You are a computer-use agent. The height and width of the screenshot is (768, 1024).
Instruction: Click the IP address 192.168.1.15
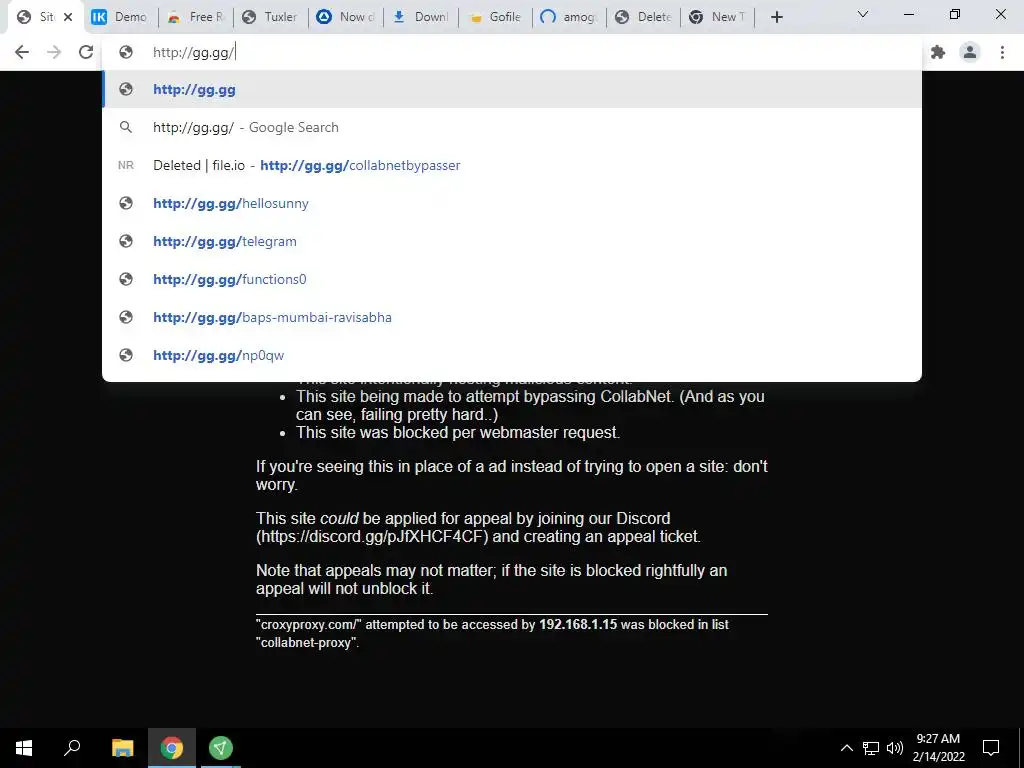coord(578,624)
